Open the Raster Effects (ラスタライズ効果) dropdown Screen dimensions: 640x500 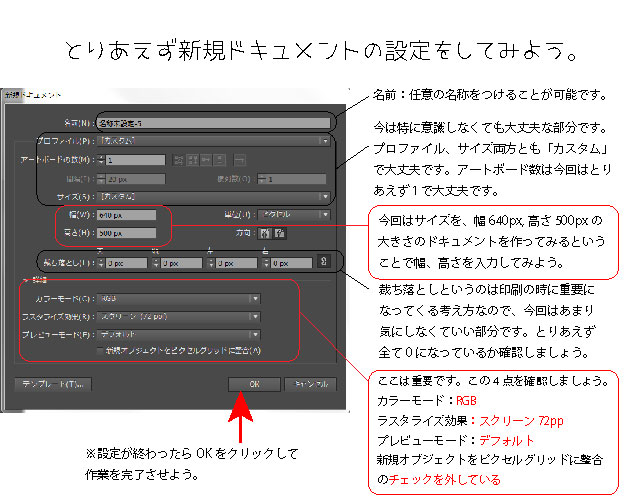[178, 317]
